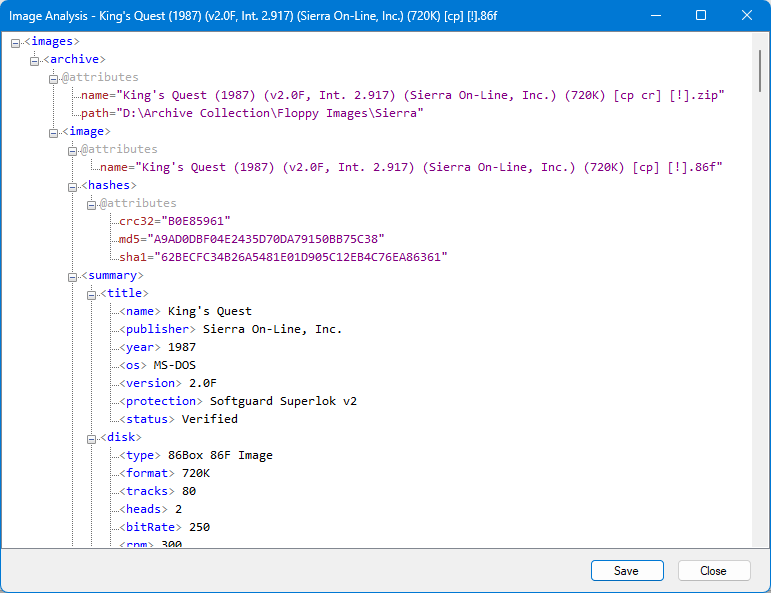The width and height of the screenshot is (771, 593).
Task: Select the version 2.0F row
Action: [168, 383]
